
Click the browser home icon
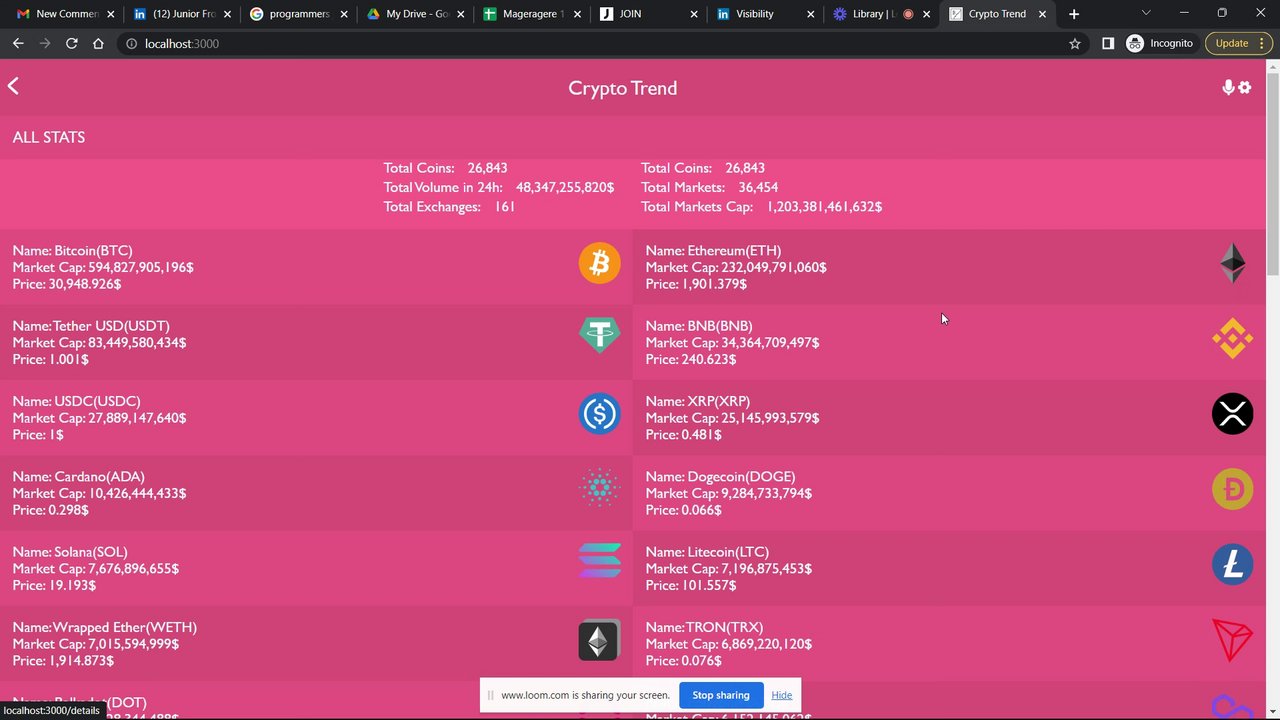click(98, 43)
